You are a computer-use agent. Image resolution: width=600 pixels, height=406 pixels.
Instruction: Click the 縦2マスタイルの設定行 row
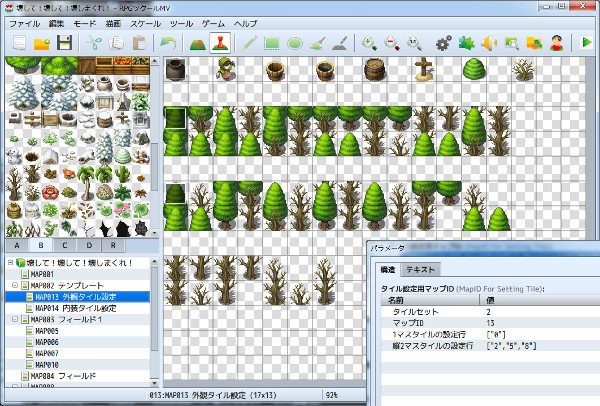coord(491,346)
